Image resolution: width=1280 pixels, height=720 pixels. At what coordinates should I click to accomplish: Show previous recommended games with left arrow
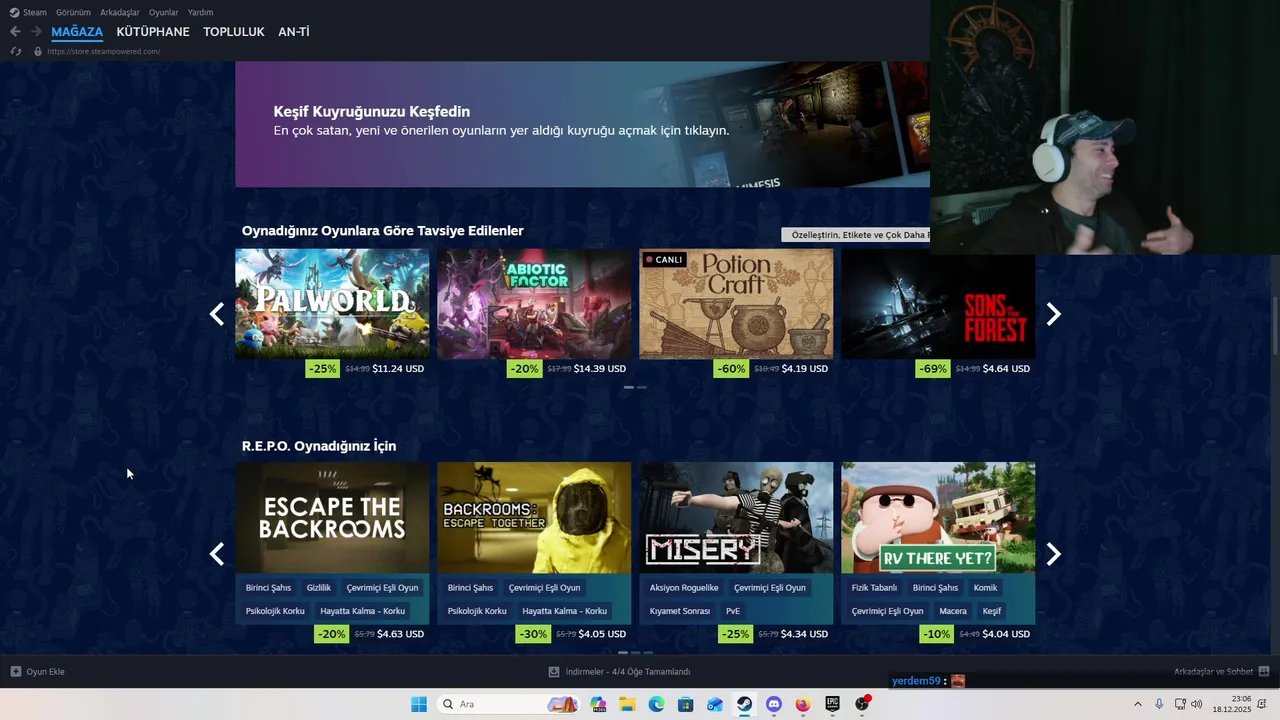pyautogui.click(x=217, y=314)
